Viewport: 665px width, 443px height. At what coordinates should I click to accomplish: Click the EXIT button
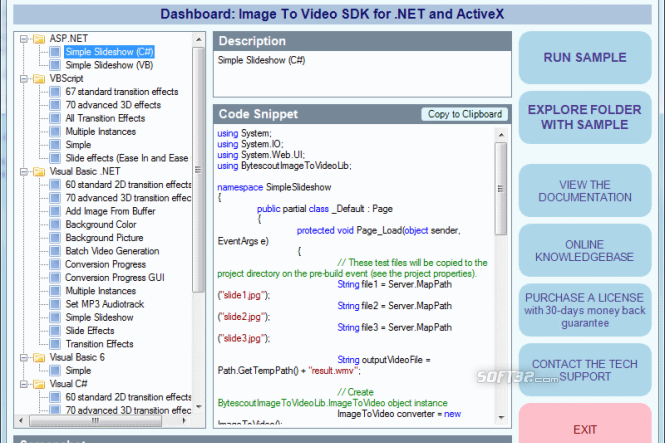point(585,424)
